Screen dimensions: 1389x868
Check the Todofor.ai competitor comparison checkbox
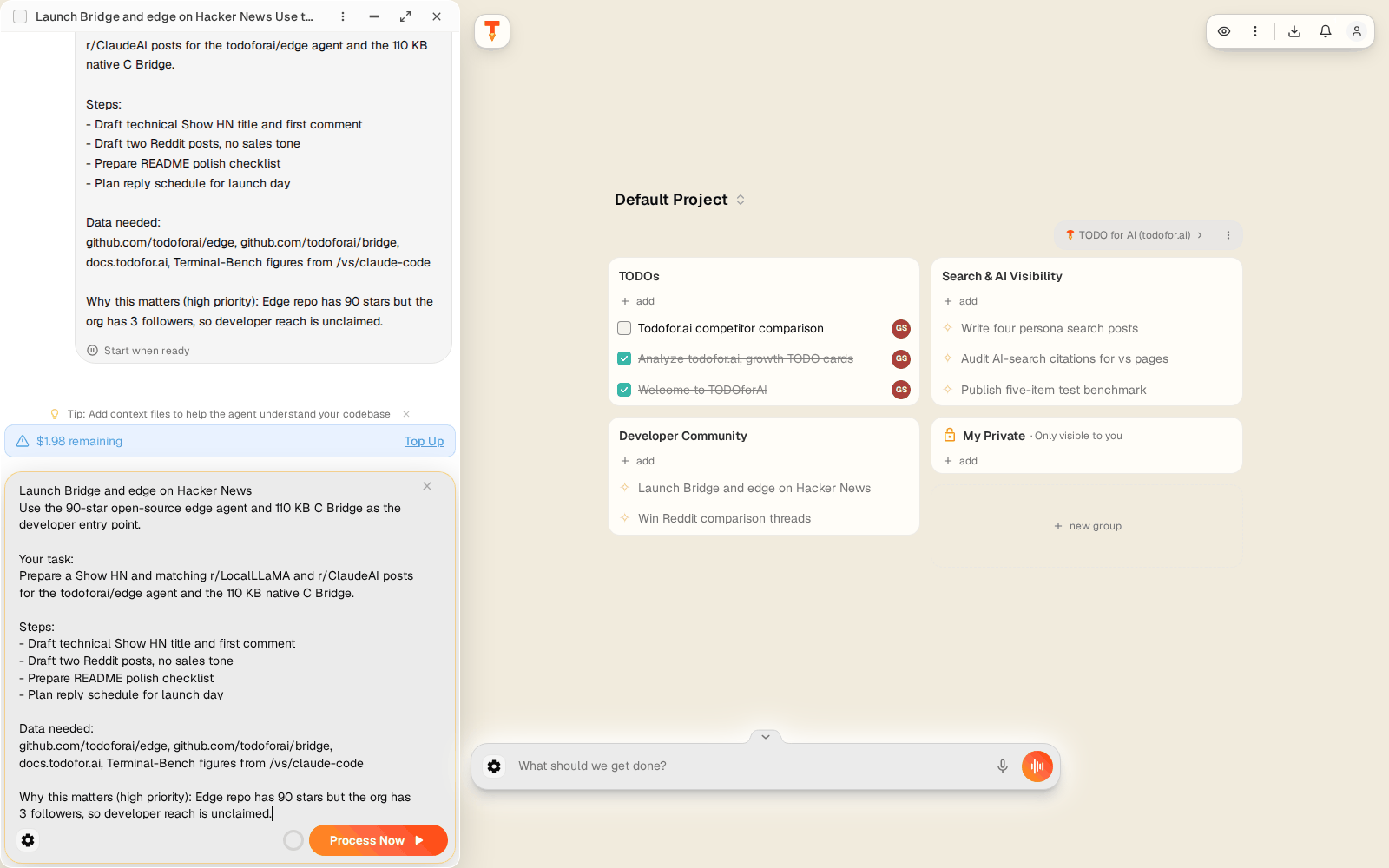pyautogui.click(x=624, y=328)
